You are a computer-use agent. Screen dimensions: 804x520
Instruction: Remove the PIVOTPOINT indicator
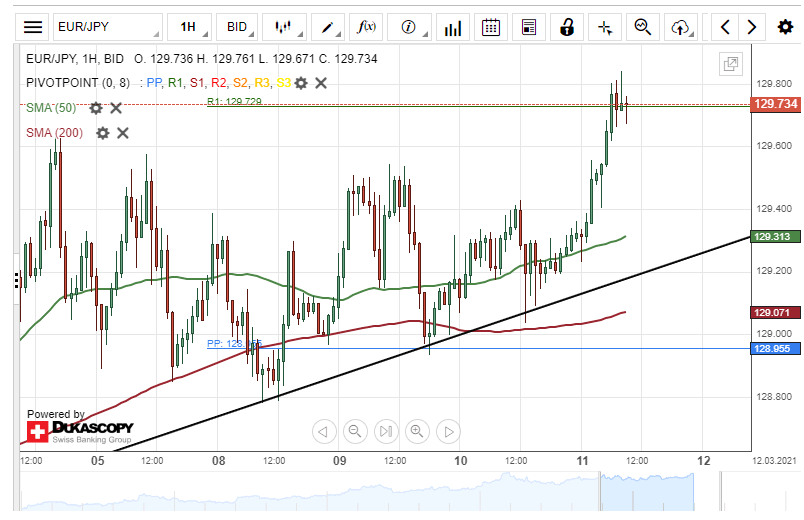pos(321,83)
